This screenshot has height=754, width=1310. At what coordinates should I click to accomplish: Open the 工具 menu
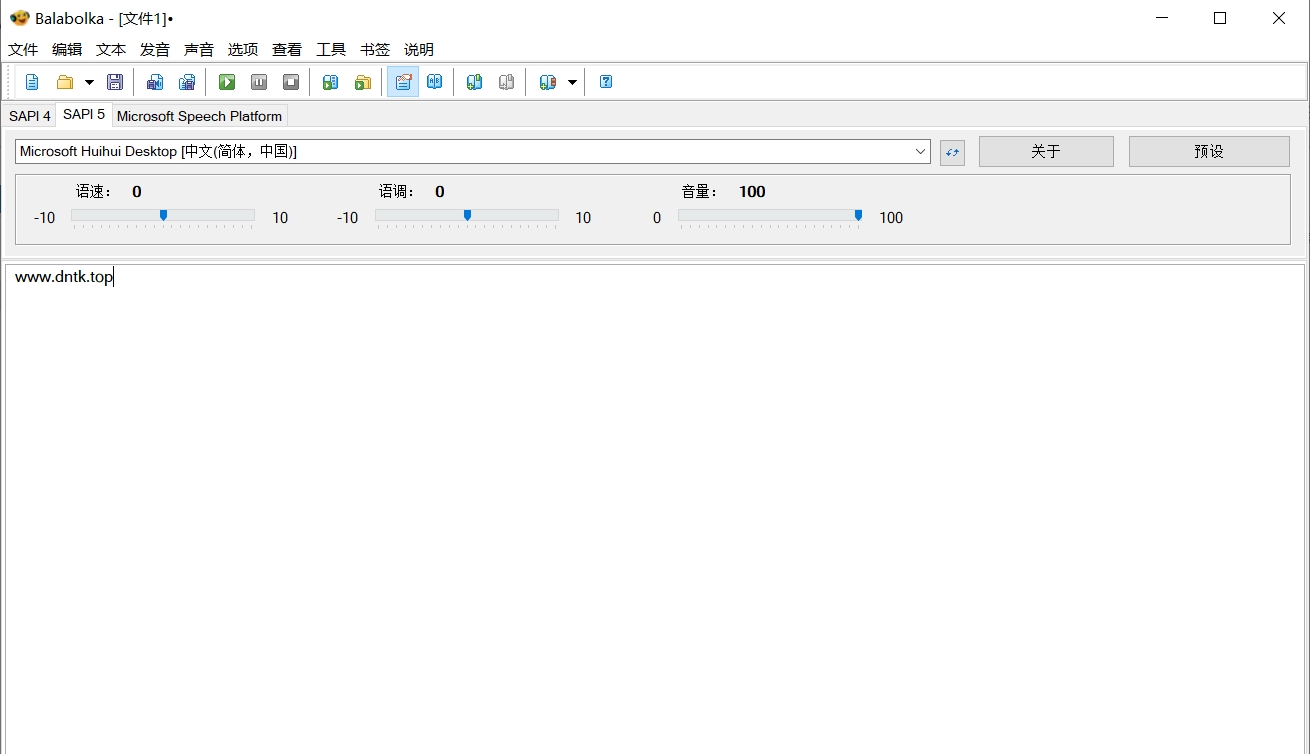coord(331,49)
